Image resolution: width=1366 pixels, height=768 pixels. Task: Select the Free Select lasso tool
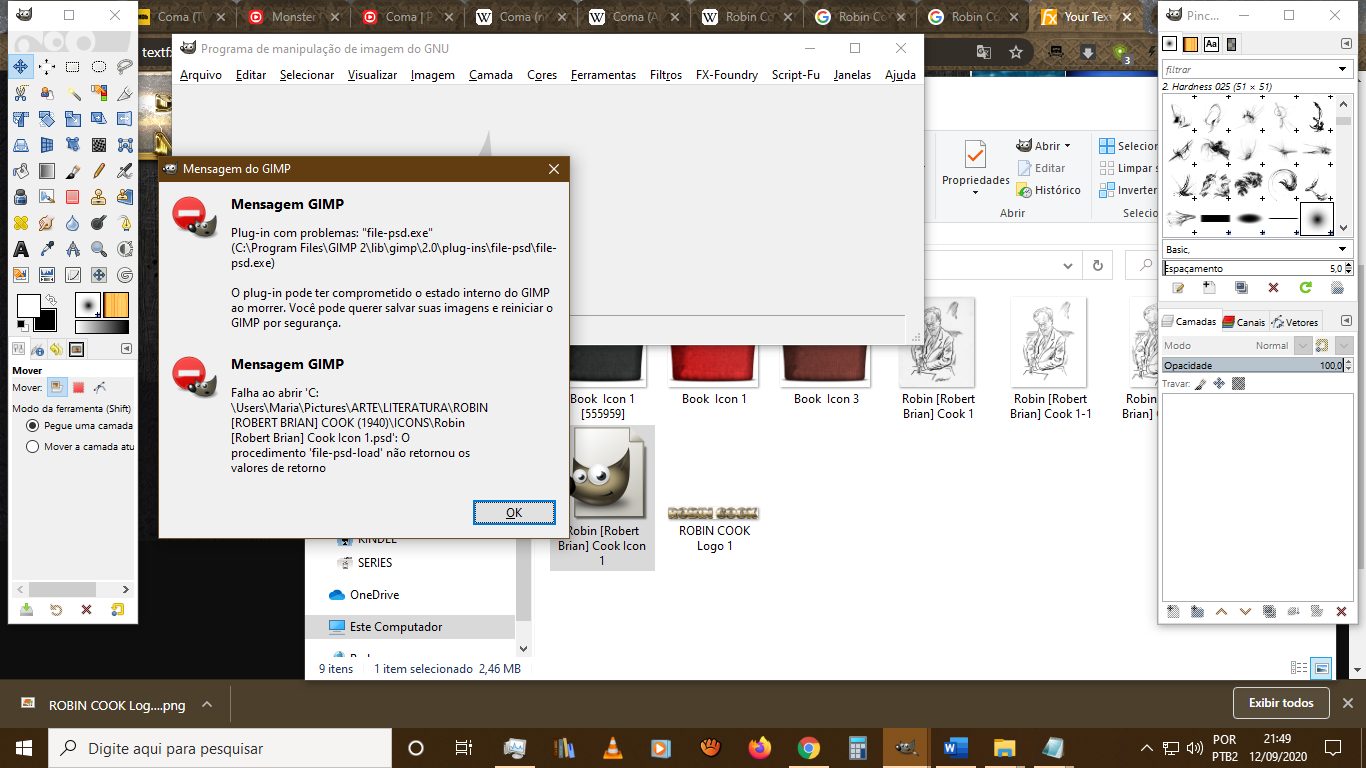coord(125,66)
